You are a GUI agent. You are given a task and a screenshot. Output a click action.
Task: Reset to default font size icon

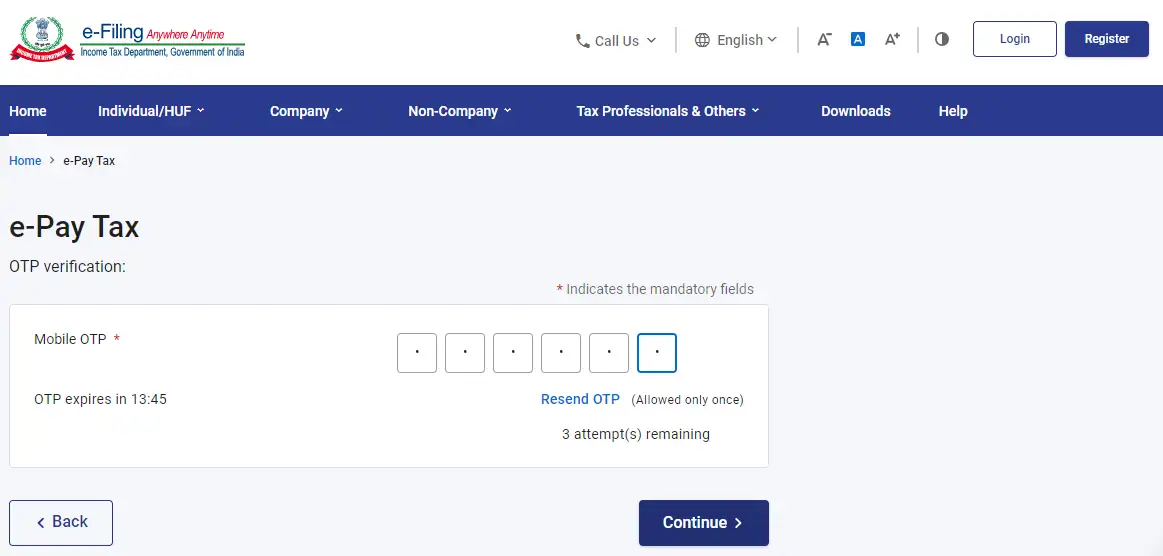point(857,40)
